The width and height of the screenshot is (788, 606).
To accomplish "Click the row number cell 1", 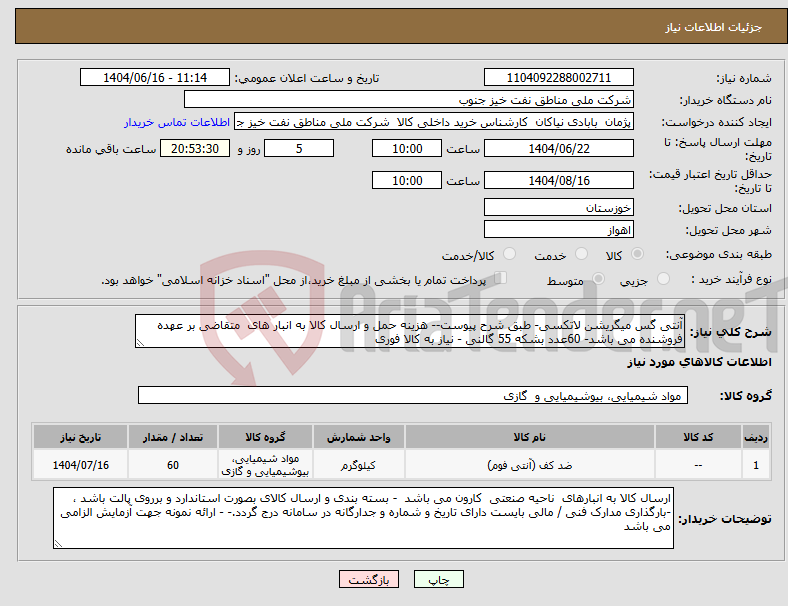I will (x=755, y=465).
